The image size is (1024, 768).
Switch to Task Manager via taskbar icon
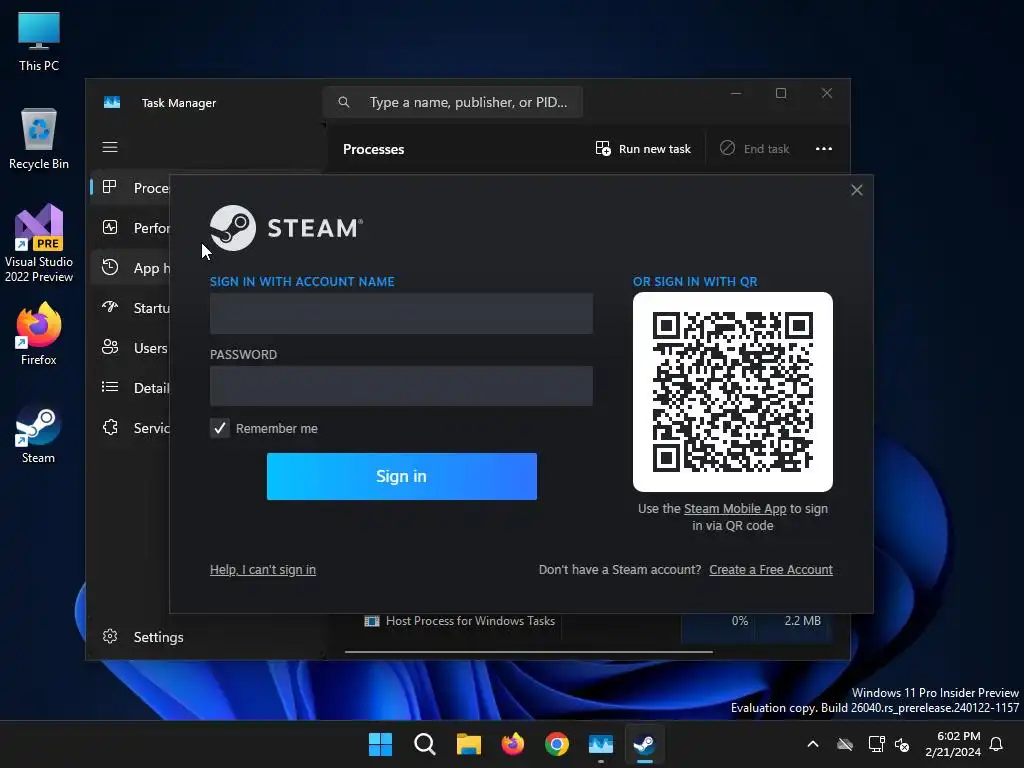[601, 744]
